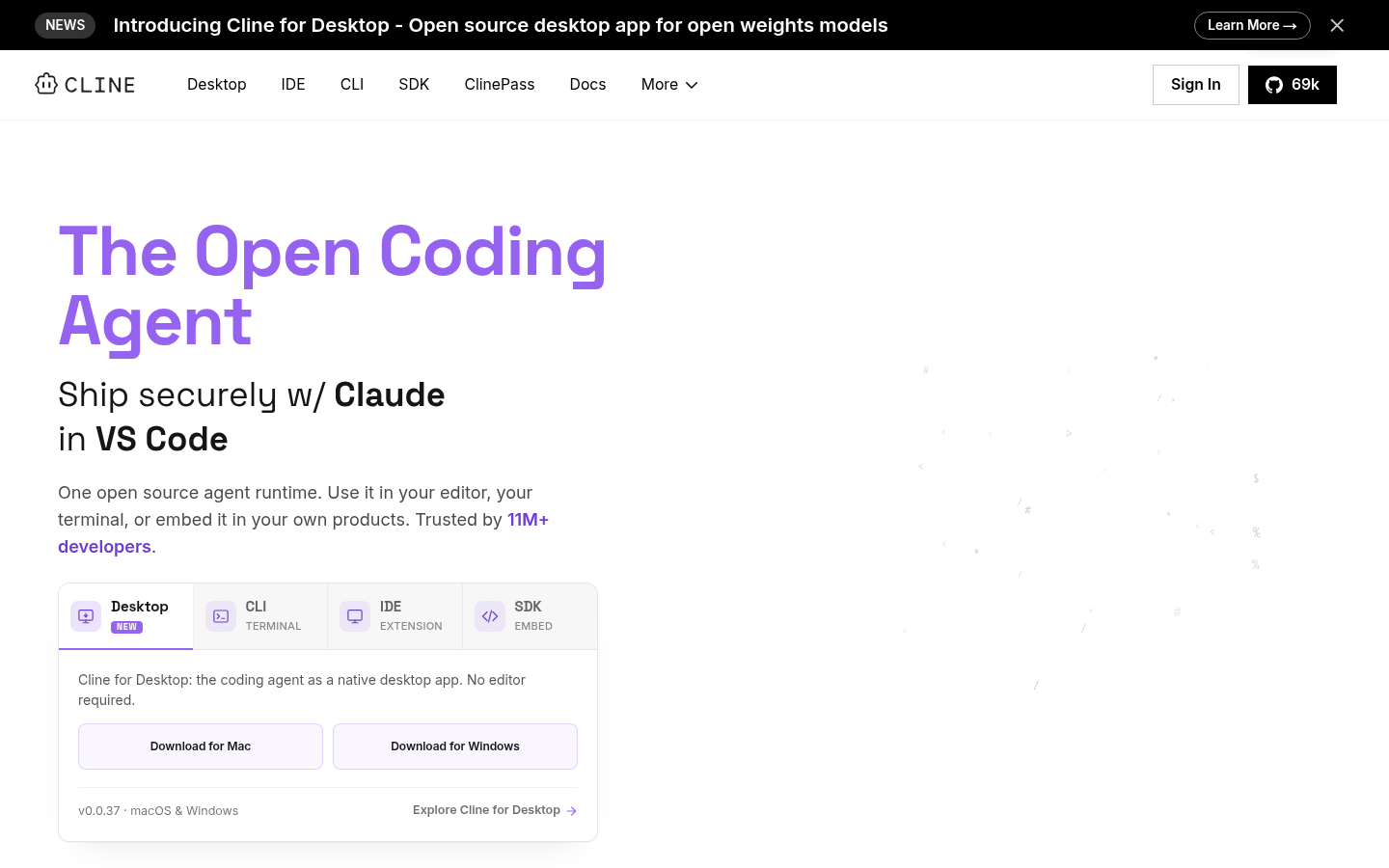
Task: Expand the More menu chevron
Action: coord(692,85)
